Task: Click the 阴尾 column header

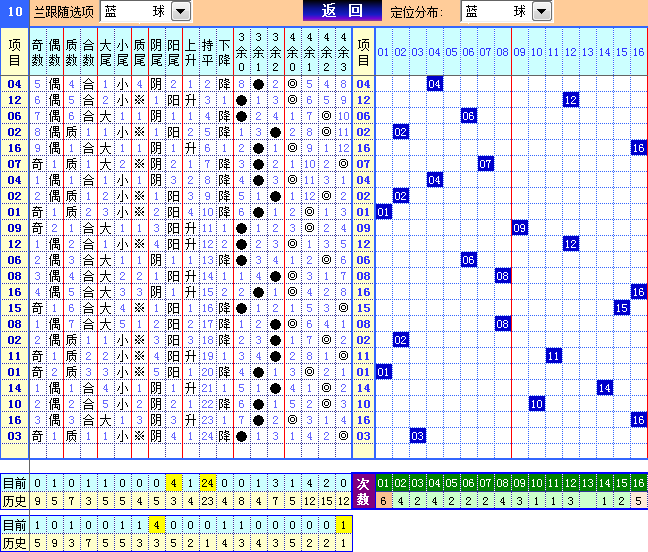Action: click(156, 52)
